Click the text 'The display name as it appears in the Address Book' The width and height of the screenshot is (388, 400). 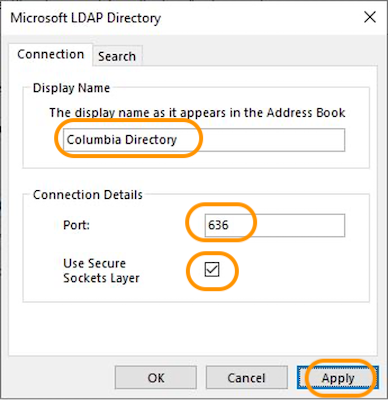tap(197, 113)
